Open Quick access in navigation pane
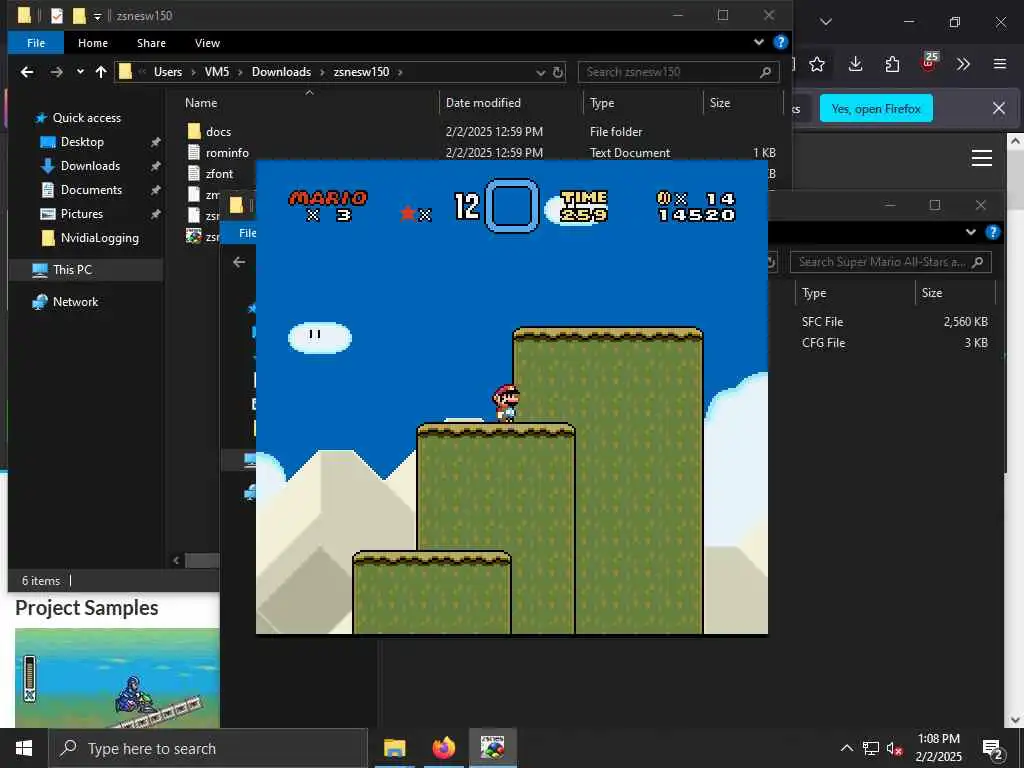This screenshot has width=1024, height=768. 86,118
